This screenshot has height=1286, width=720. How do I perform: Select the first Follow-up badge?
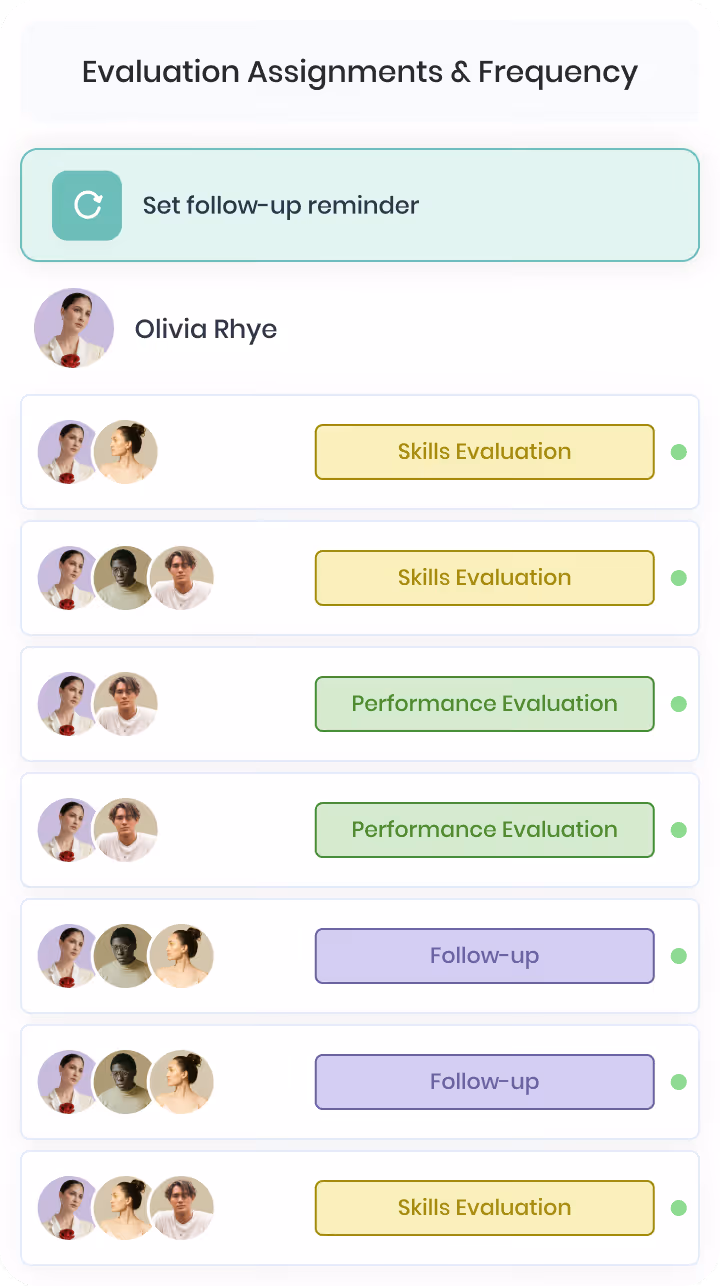coord(485,956)
